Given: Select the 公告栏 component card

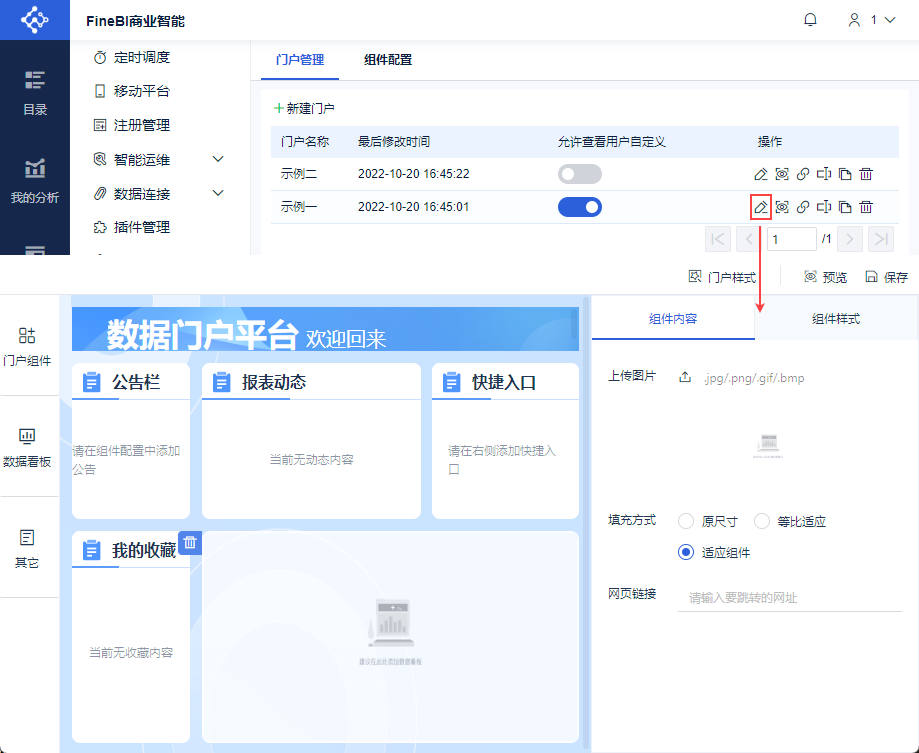Looking at the screenshot, I should tap(131, 441).
